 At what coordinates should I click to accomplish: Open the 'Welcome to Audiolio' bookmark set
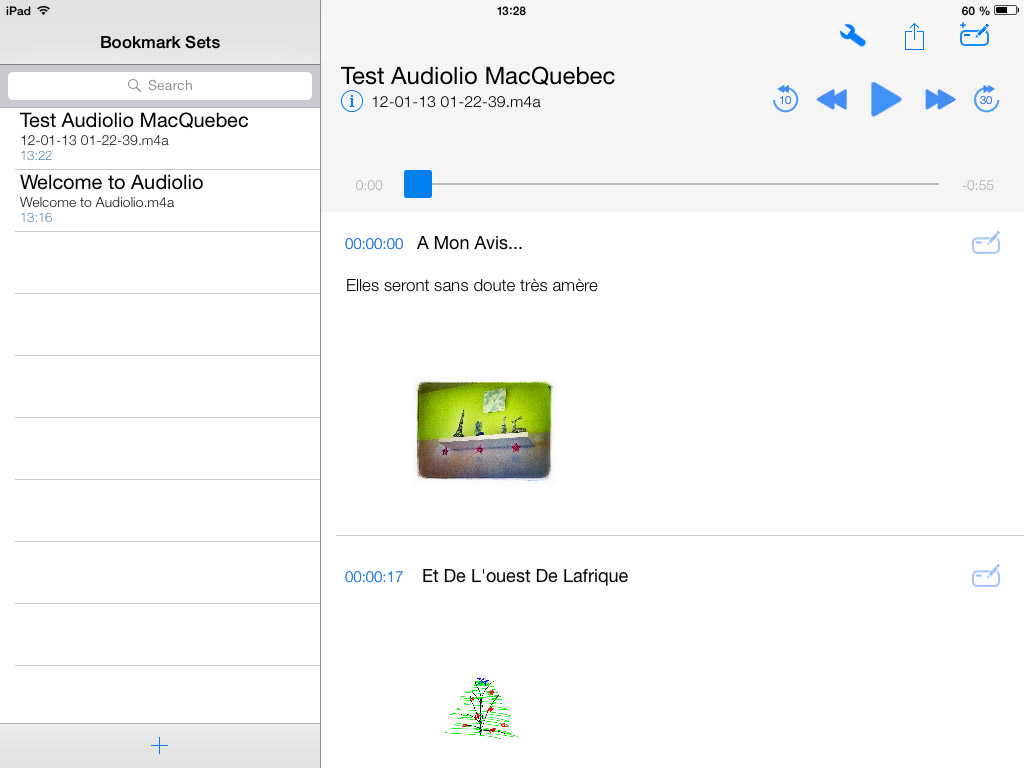[x=160, y=200]
